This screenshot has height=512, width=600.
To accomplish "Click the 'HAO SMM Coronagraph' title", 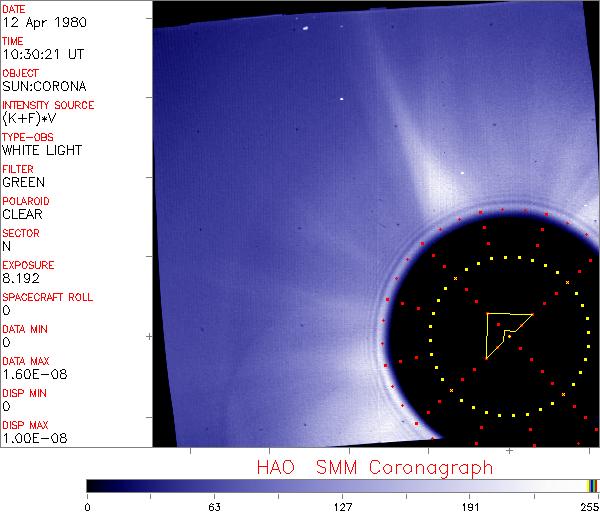I will pos(374,467).
